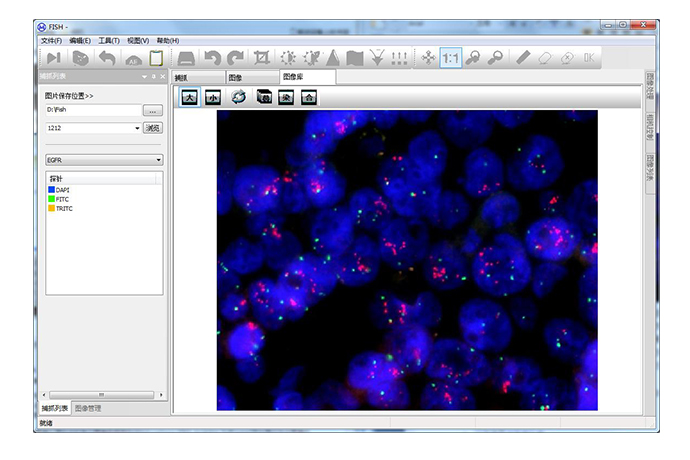Expand the EGFR probe dropdown
The image size is (690, 460).
[x=158, y=159]
